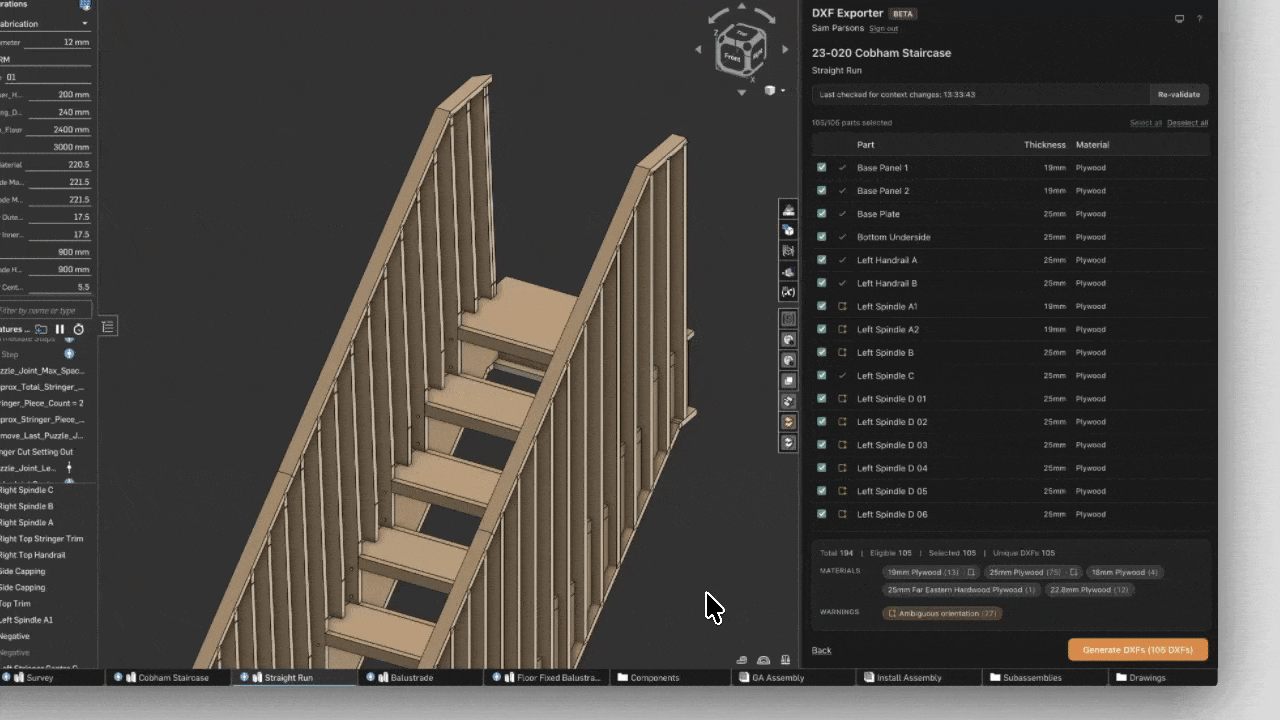Click the top icon in right side panel strip
Image resolution: width=1280 pixels, height=720 pixels.
point(788,210)
